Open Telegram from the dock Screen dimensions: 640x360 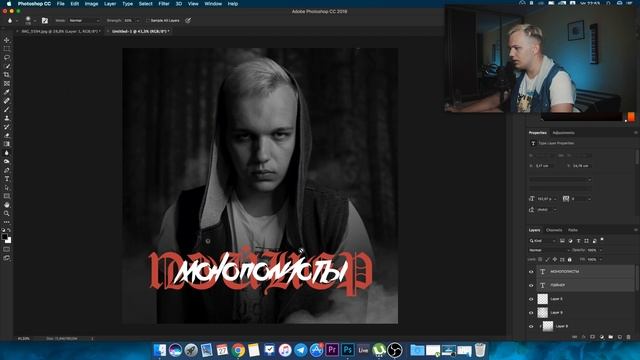coord(301,350)
